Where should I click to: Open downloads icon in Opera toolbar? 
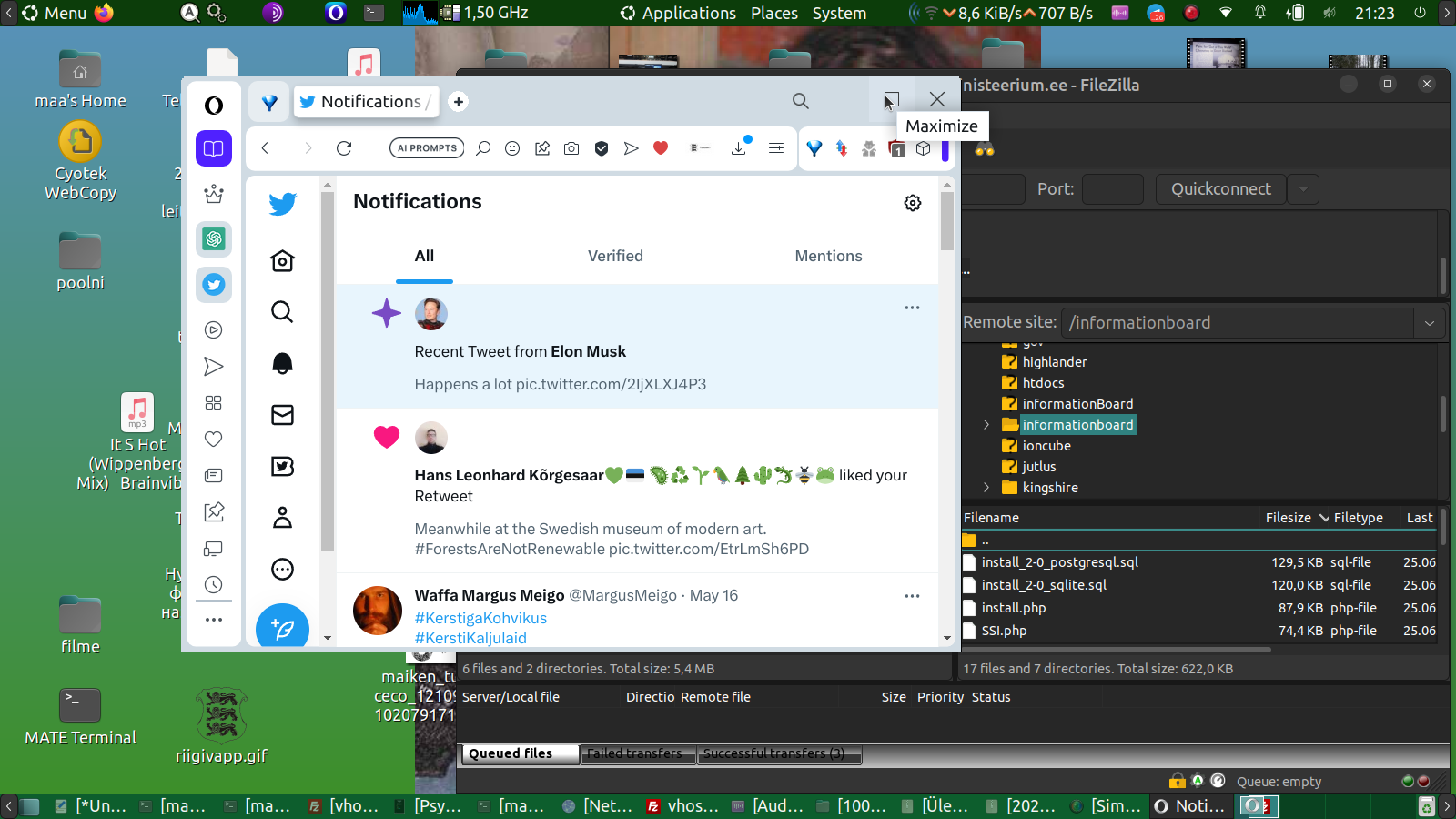click(739, 148)
